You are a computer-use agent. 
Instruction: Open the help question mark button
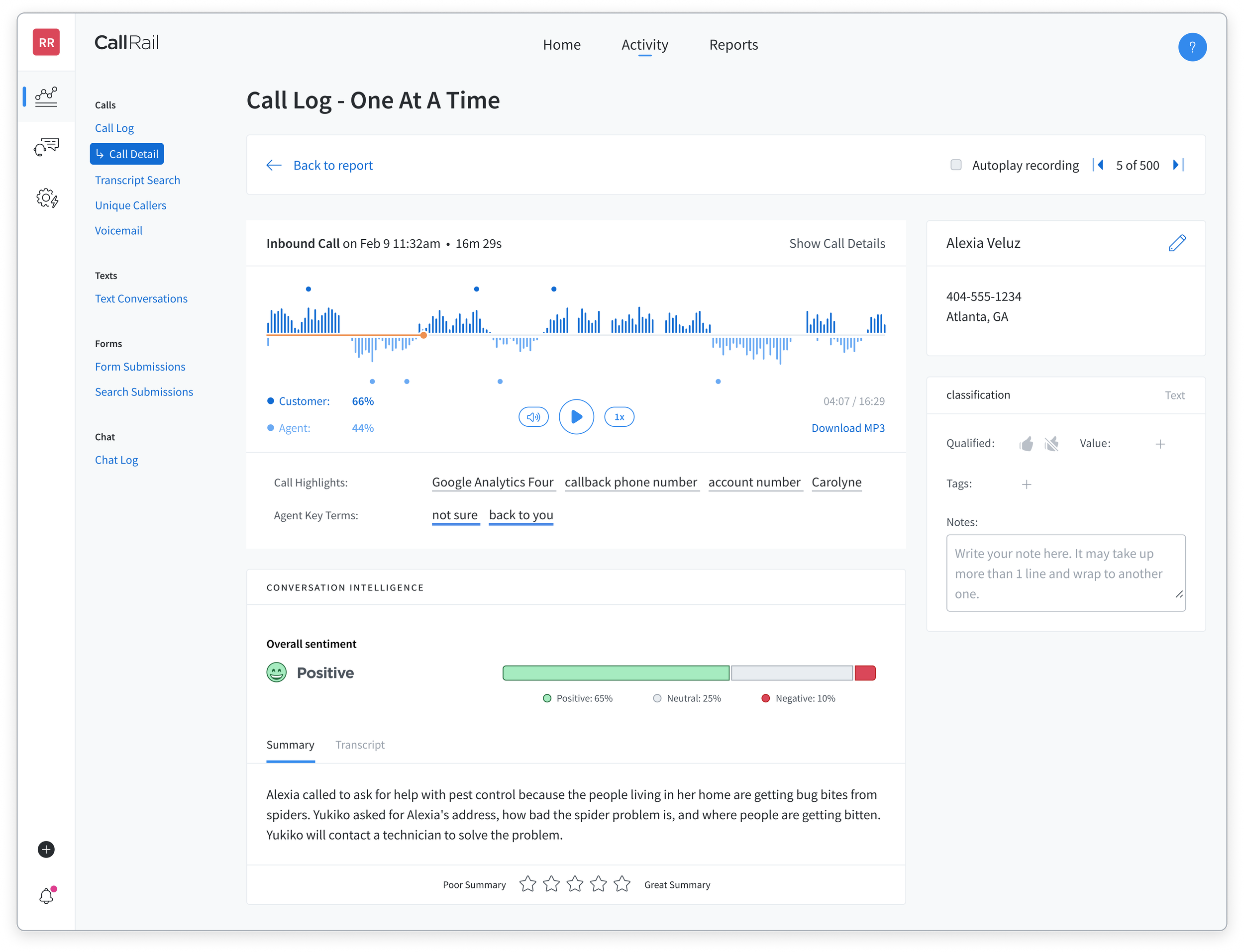tap(1192, 46)
